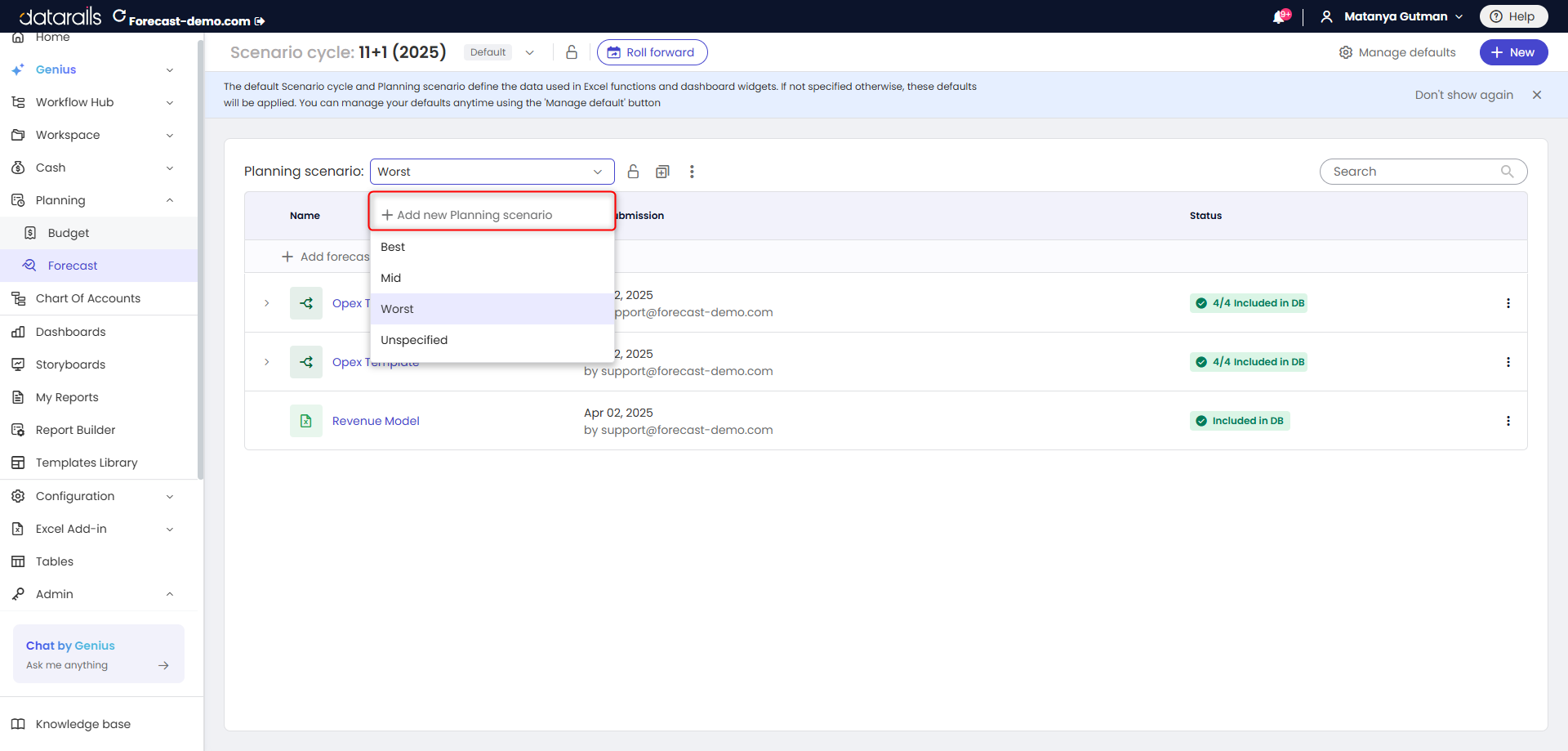
Task: Click the Tables sidebar icon
Action: (x=18, y=561)
